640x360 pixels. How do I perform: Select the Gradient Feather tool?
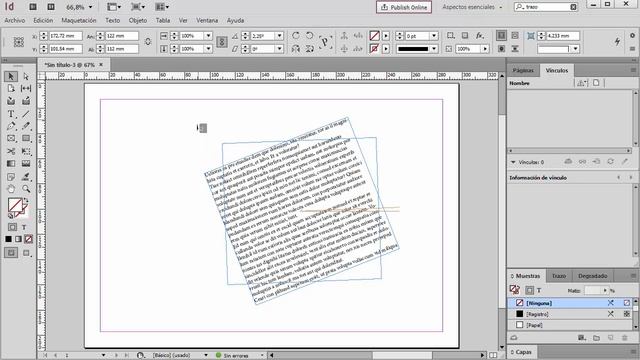point(26,164)
